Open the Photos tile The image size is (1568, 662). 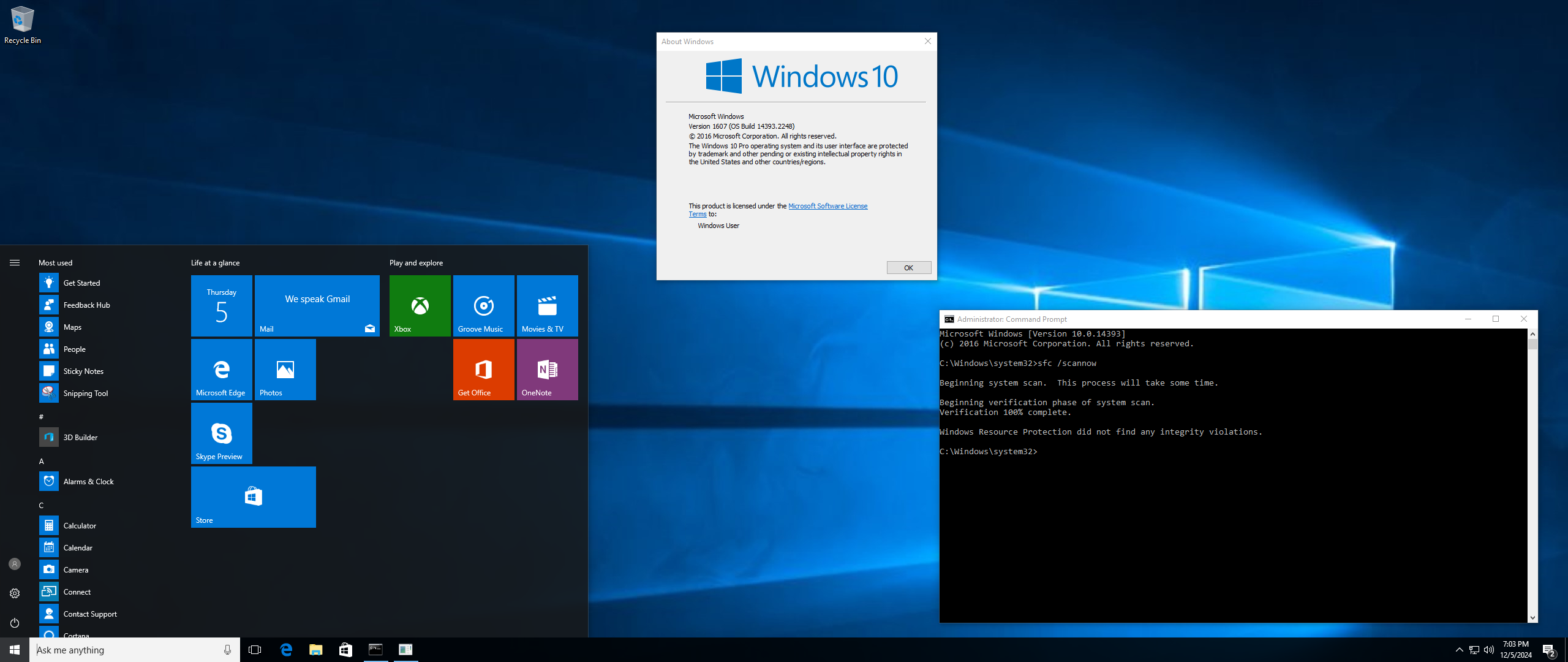click(285, 369)
